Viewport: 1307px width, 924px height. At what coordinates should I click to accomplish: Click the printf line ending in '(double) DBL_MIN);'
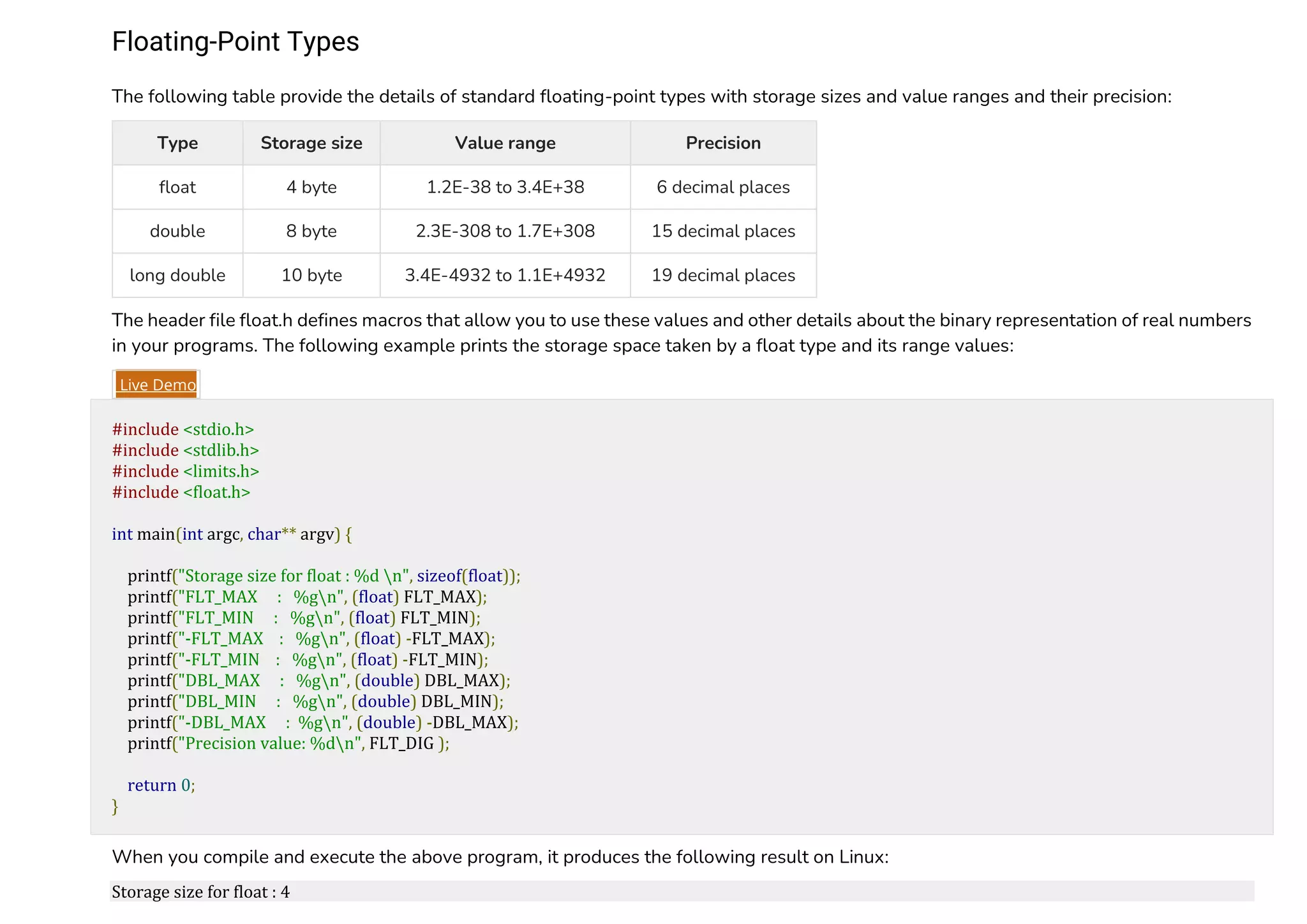[x=316, y=702]
